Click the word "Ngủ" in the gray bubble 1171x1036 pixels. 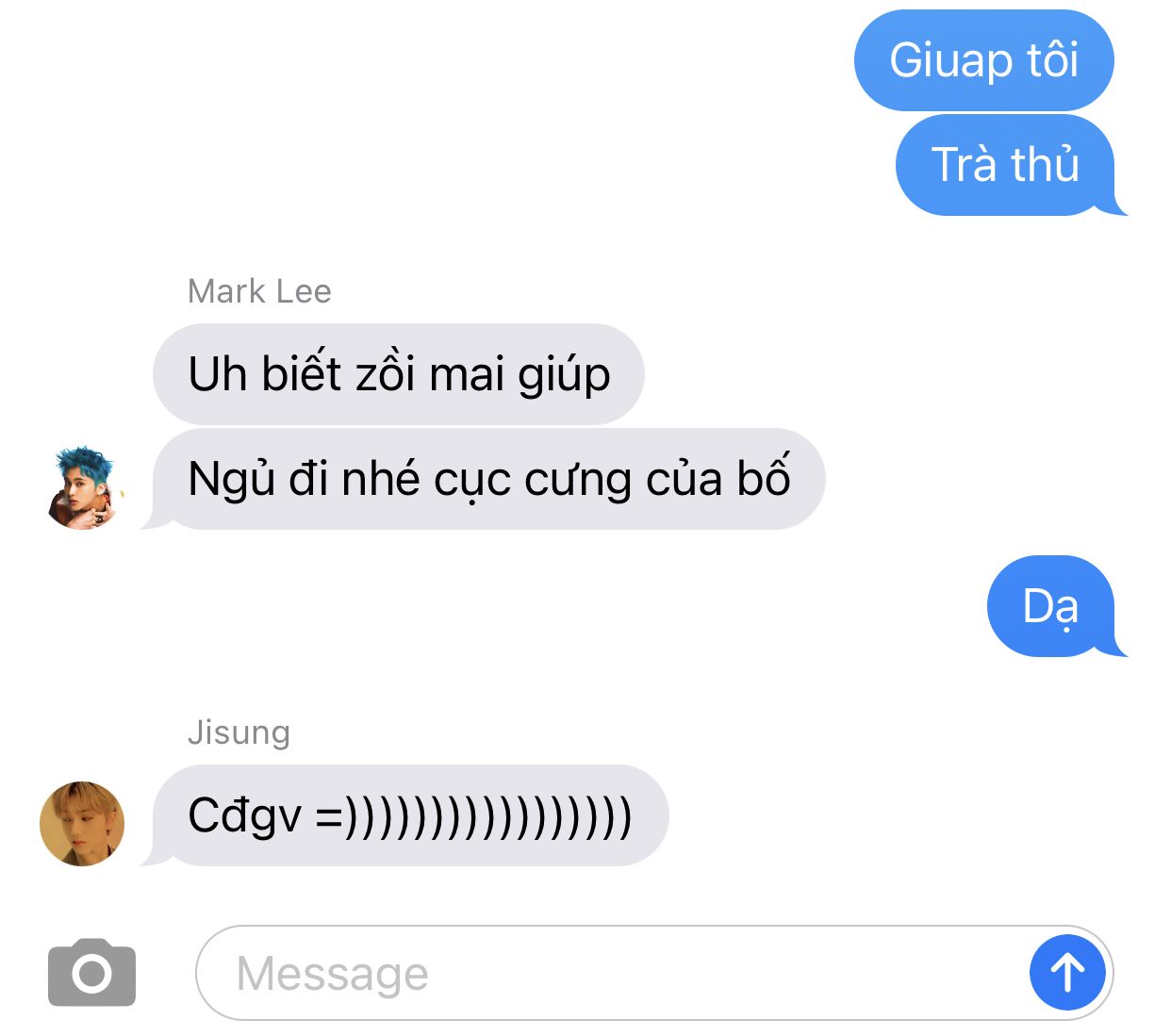[231, 479]
